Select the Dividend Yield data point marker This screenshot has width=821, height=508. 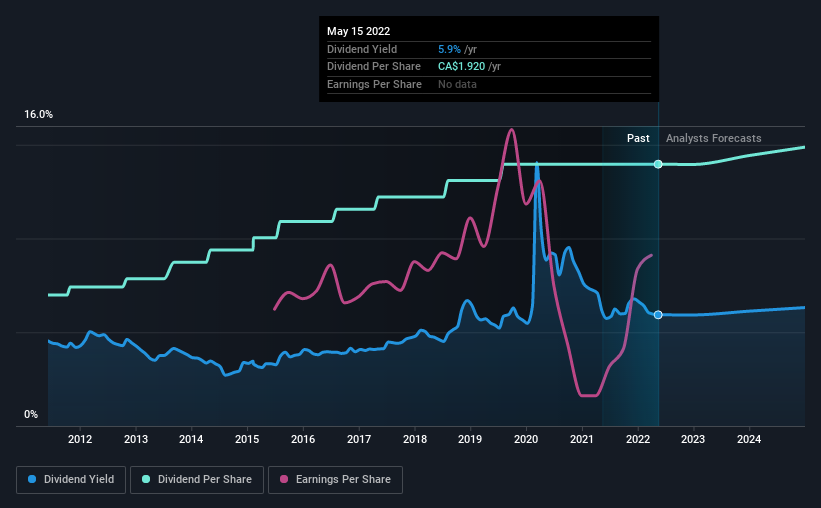tap(658, 315)
